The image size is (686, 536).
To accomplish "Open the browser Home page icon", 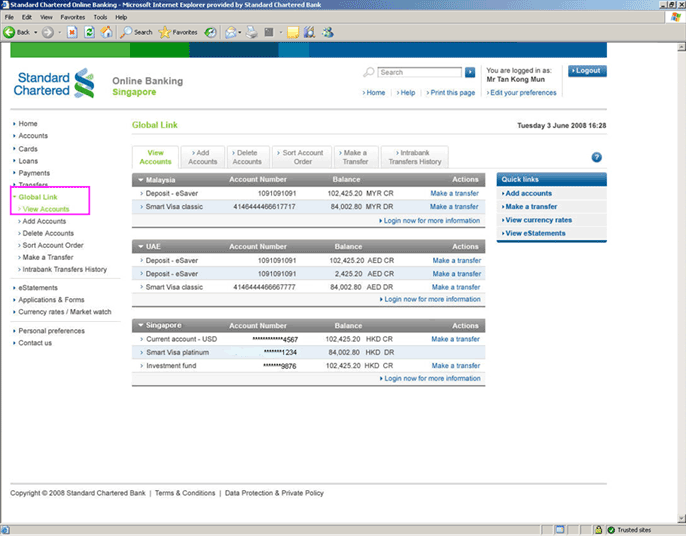I will point(106,32).
